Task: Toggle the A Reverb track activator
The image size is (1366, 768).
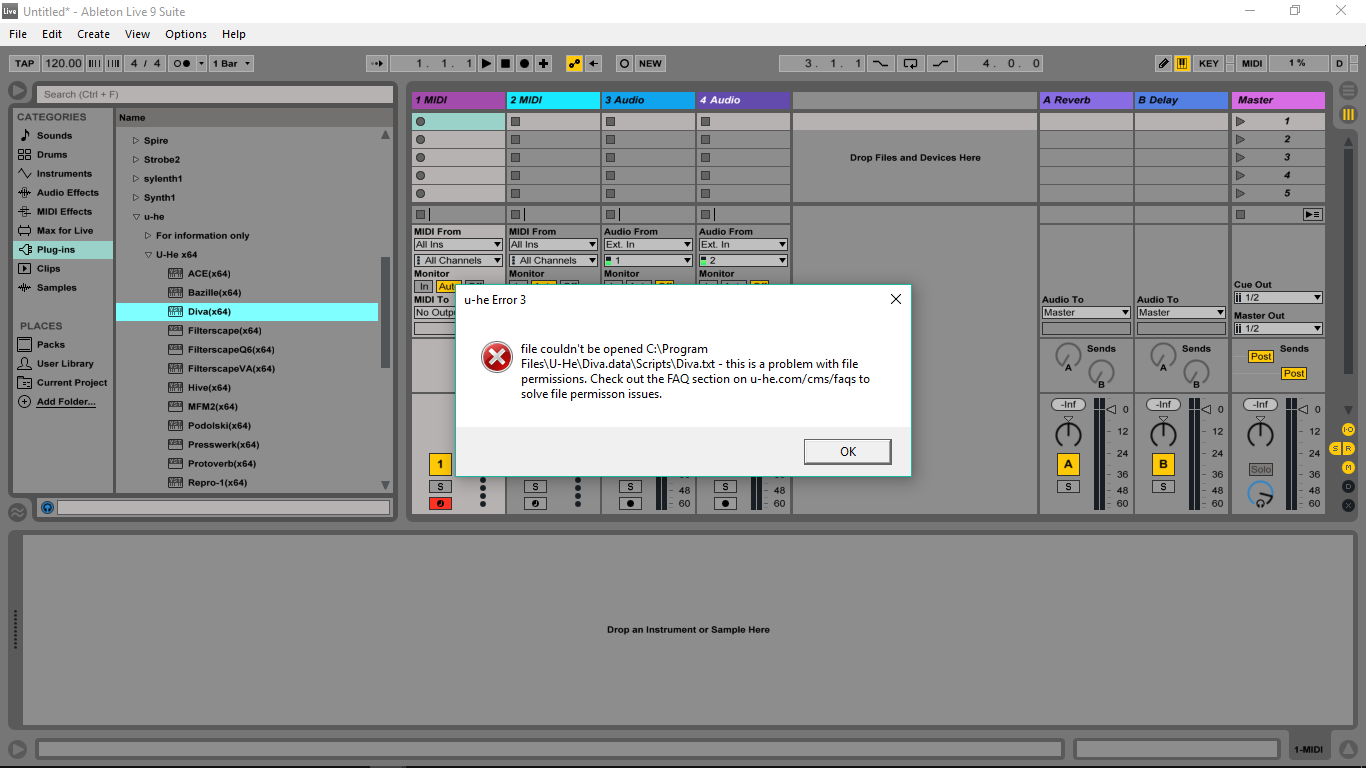Action: [1068, 464]
